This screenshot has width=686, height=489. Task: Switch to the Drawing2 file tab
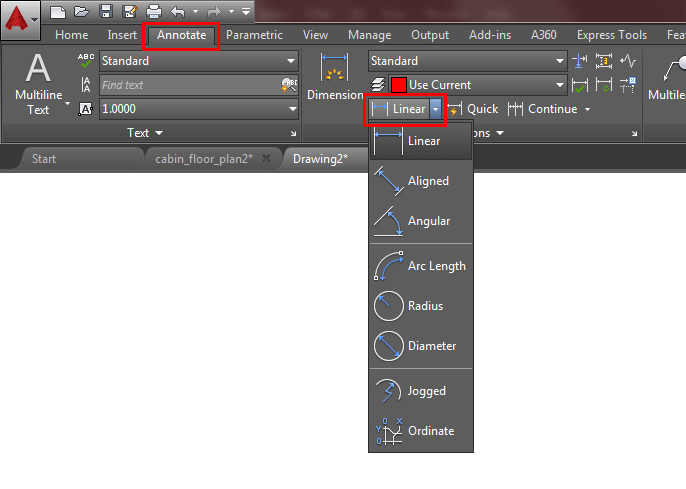320,159
